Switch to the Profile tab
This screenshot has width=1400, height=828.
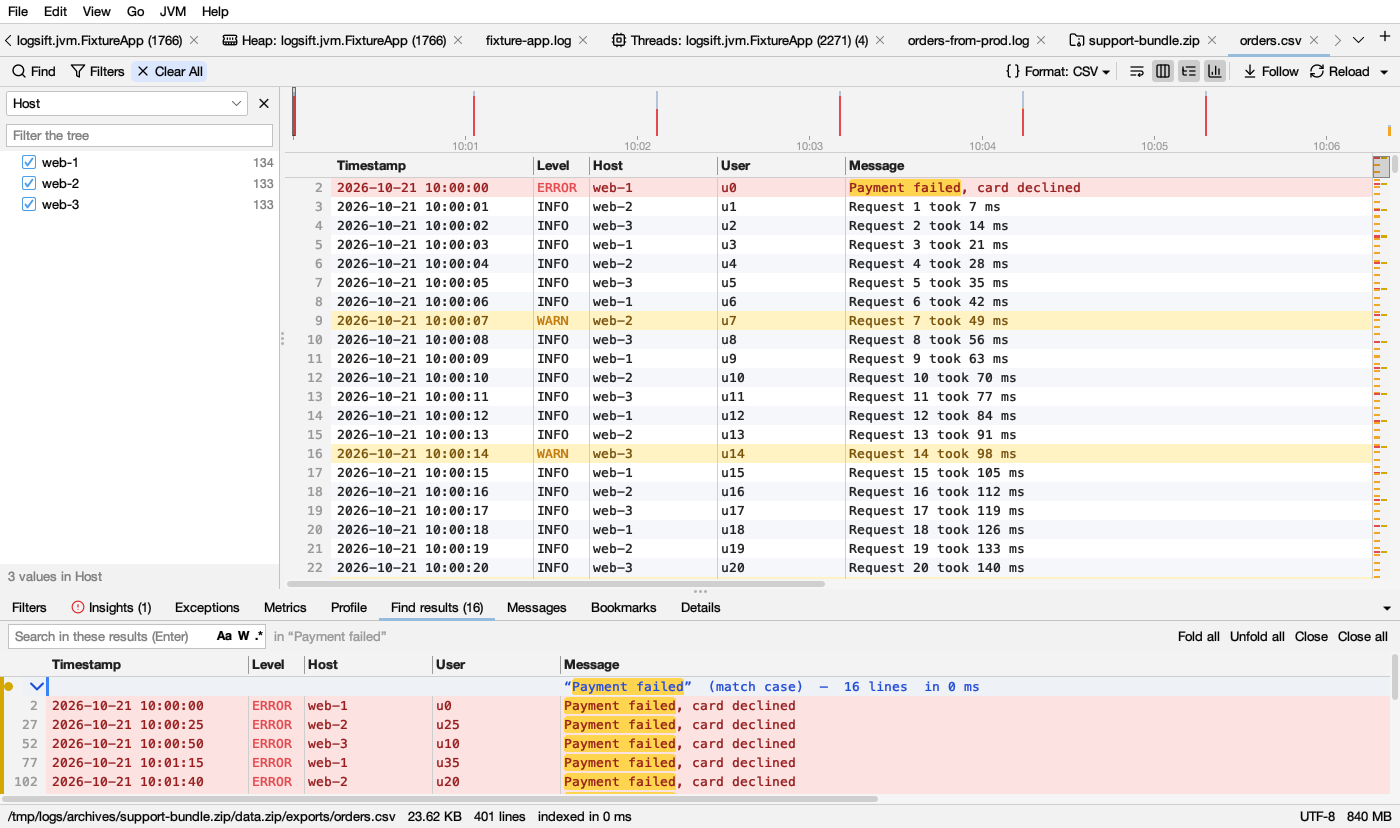click(x=349, y=607)
